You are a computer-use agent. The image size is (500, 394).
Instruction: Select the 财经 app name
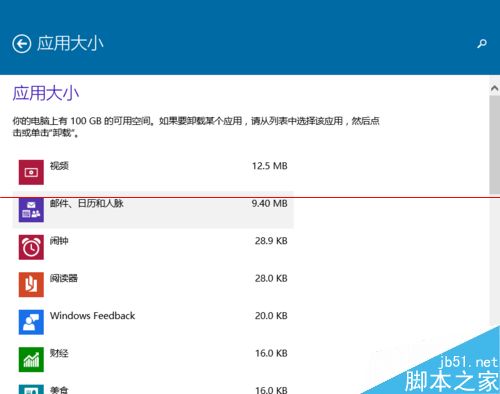59,353
